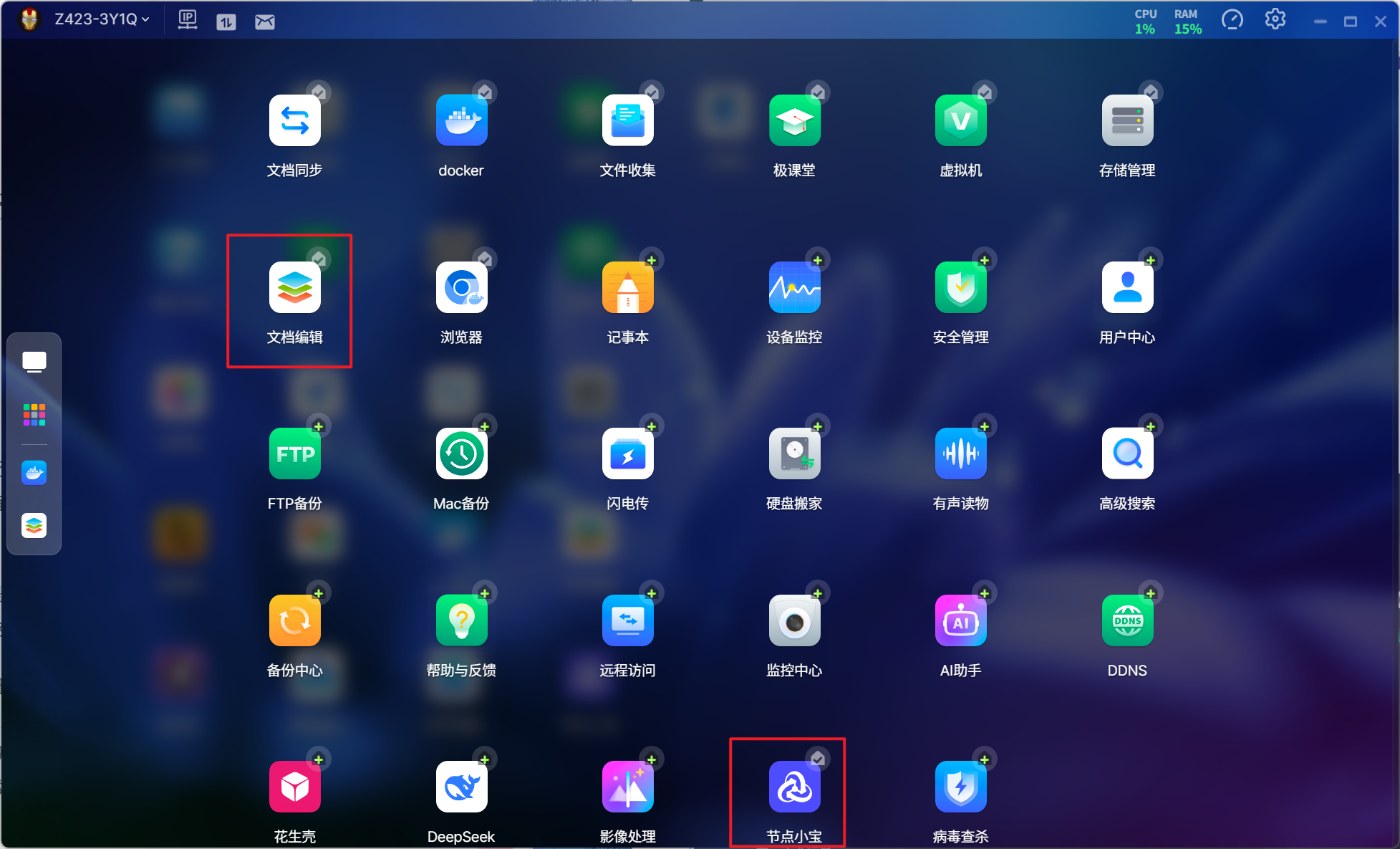The image size is (1400, 849).
Task: Open the 节点小宝 app icon
Action: (x=794, y=787)
